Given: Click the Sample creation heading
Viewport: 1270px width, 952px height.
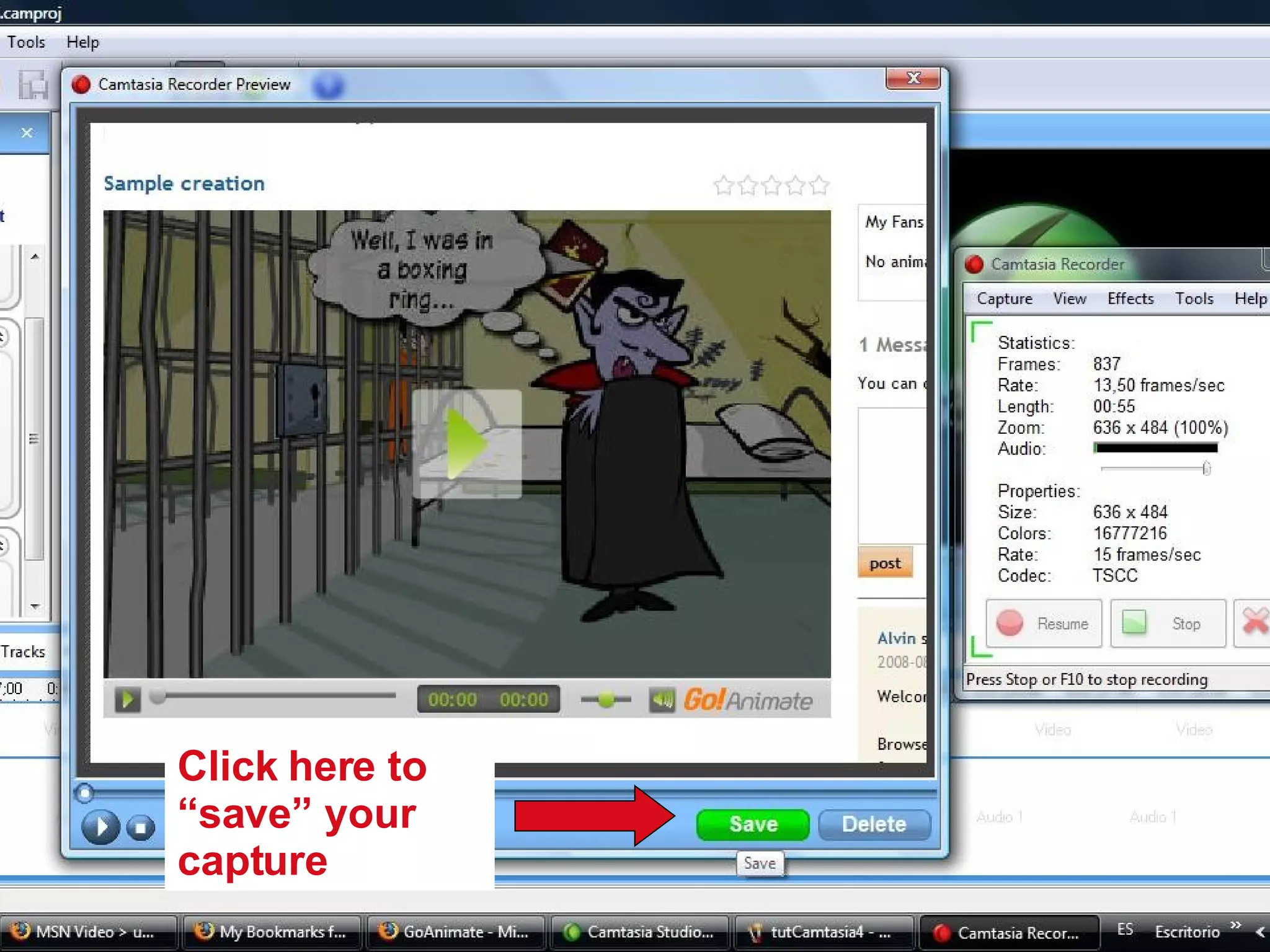Looking at the screenshot, I should [x=184, y=183].
